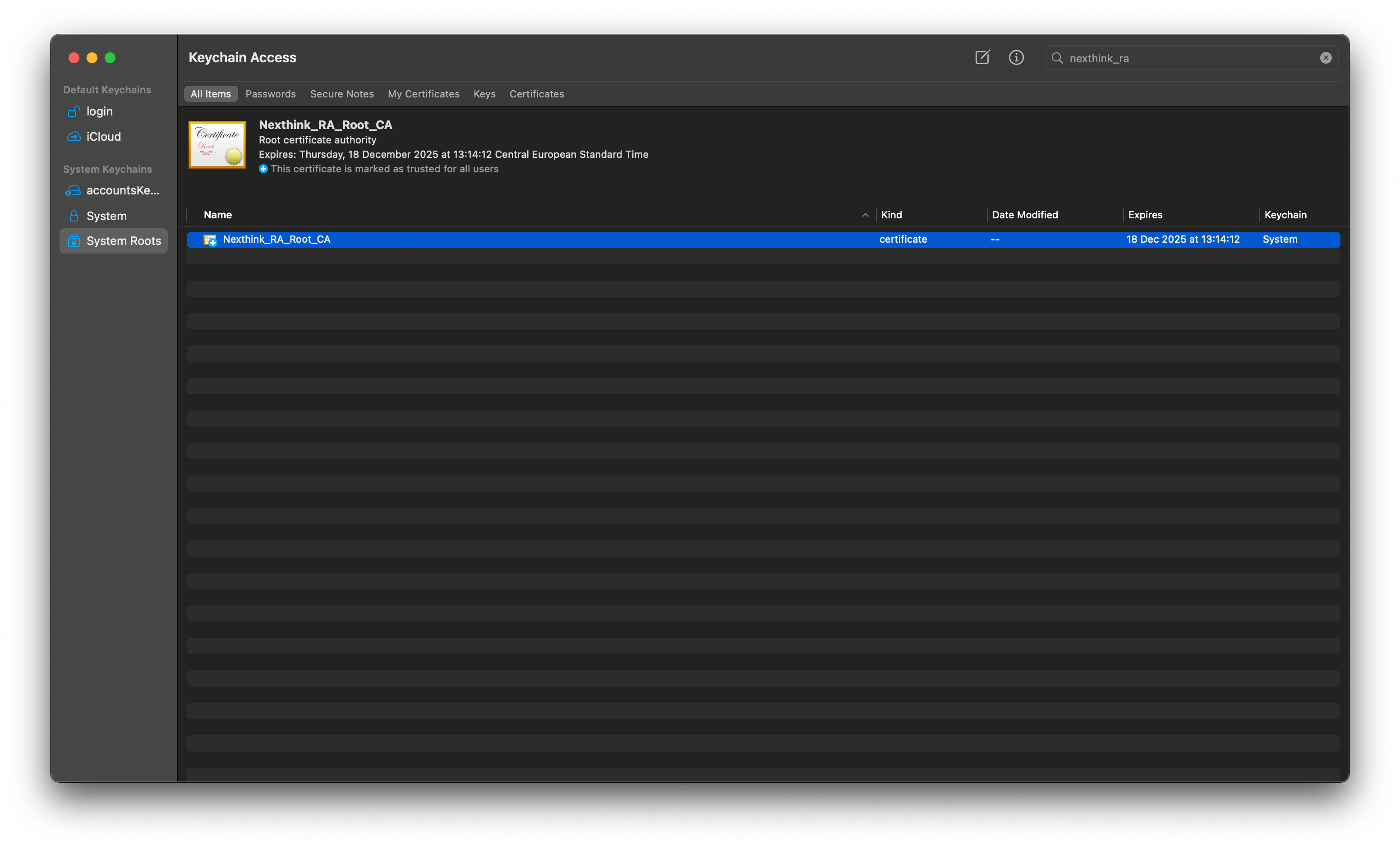Open the My Certificates tab

[424, 94]
